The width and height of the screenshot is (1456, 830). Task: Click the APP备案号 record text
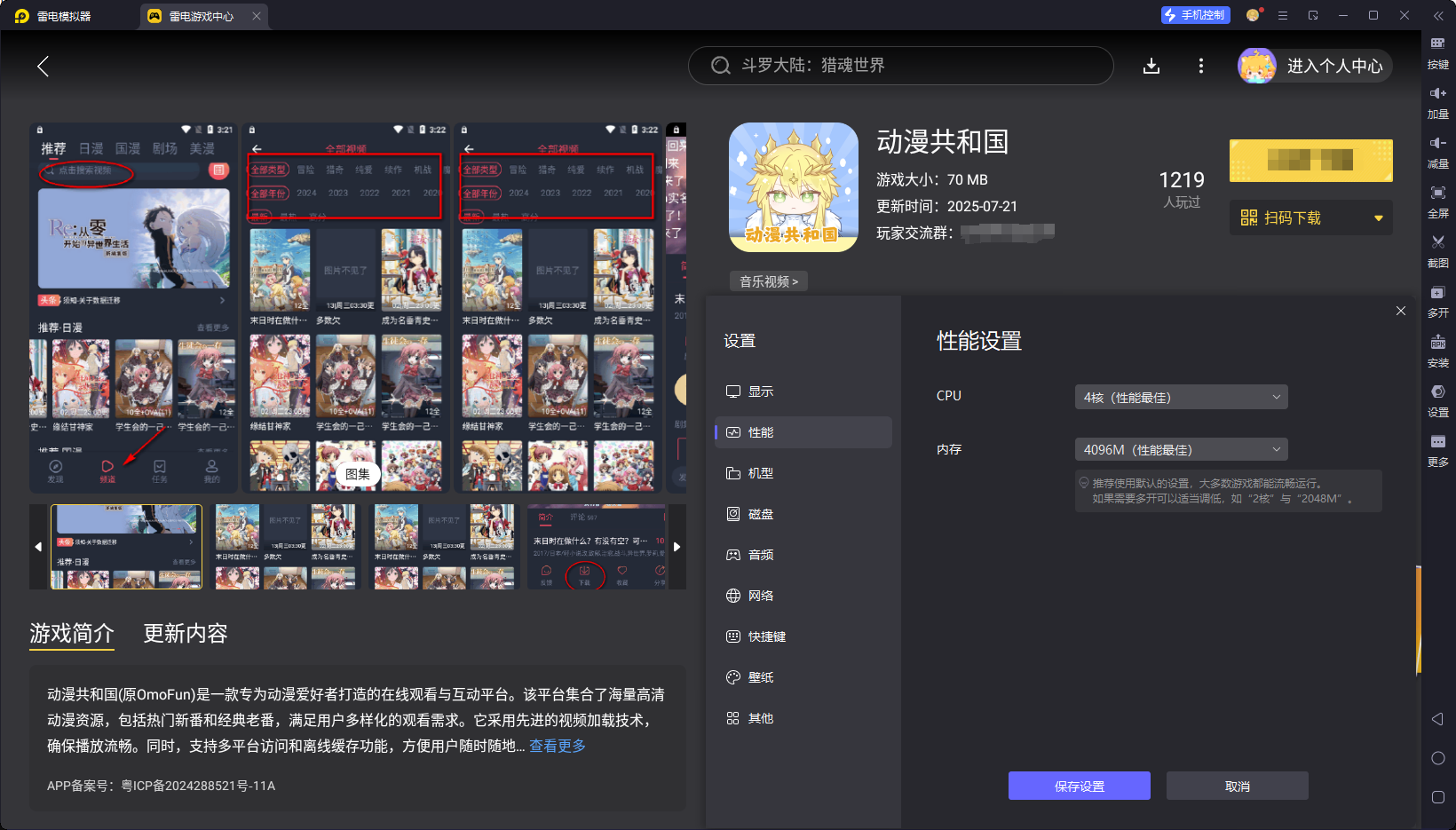(161, 786)
